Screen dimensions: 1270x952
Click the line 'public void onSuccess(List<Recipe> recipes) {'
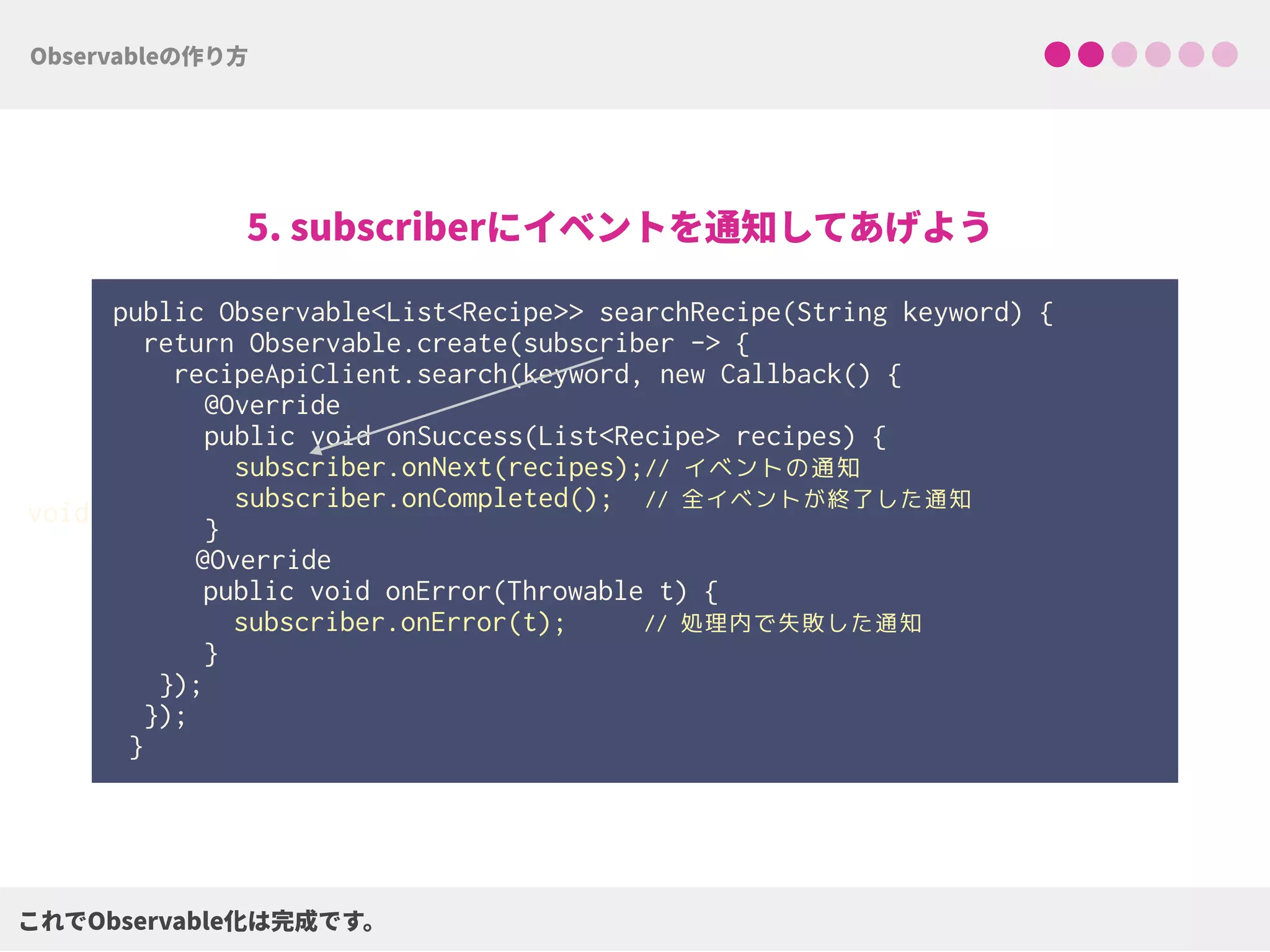pyautogui.click(x=545, y=436)
